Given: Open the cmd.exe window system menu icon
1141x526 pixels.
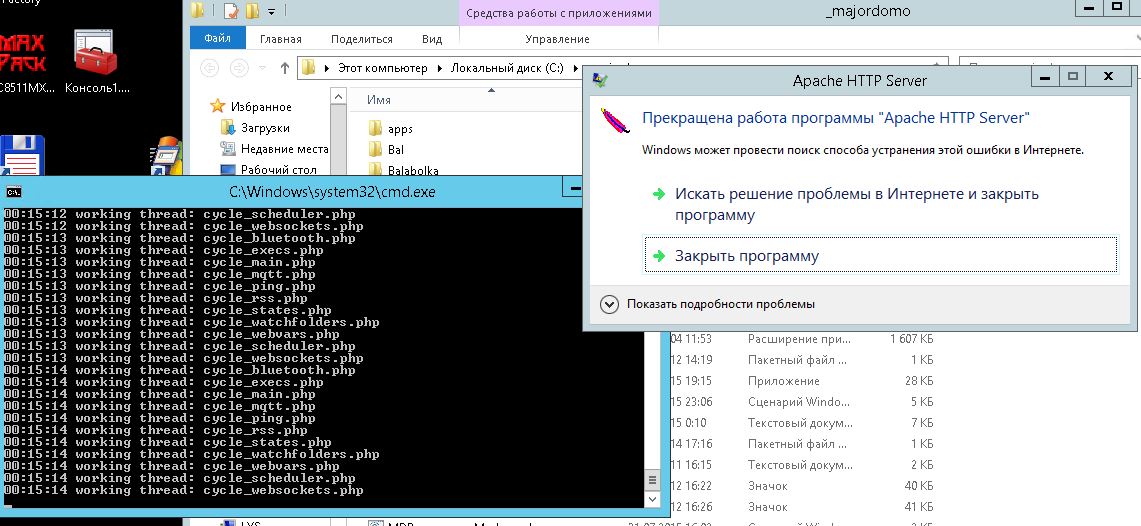Looking at the screenshot, I should (x=14, y=191).
